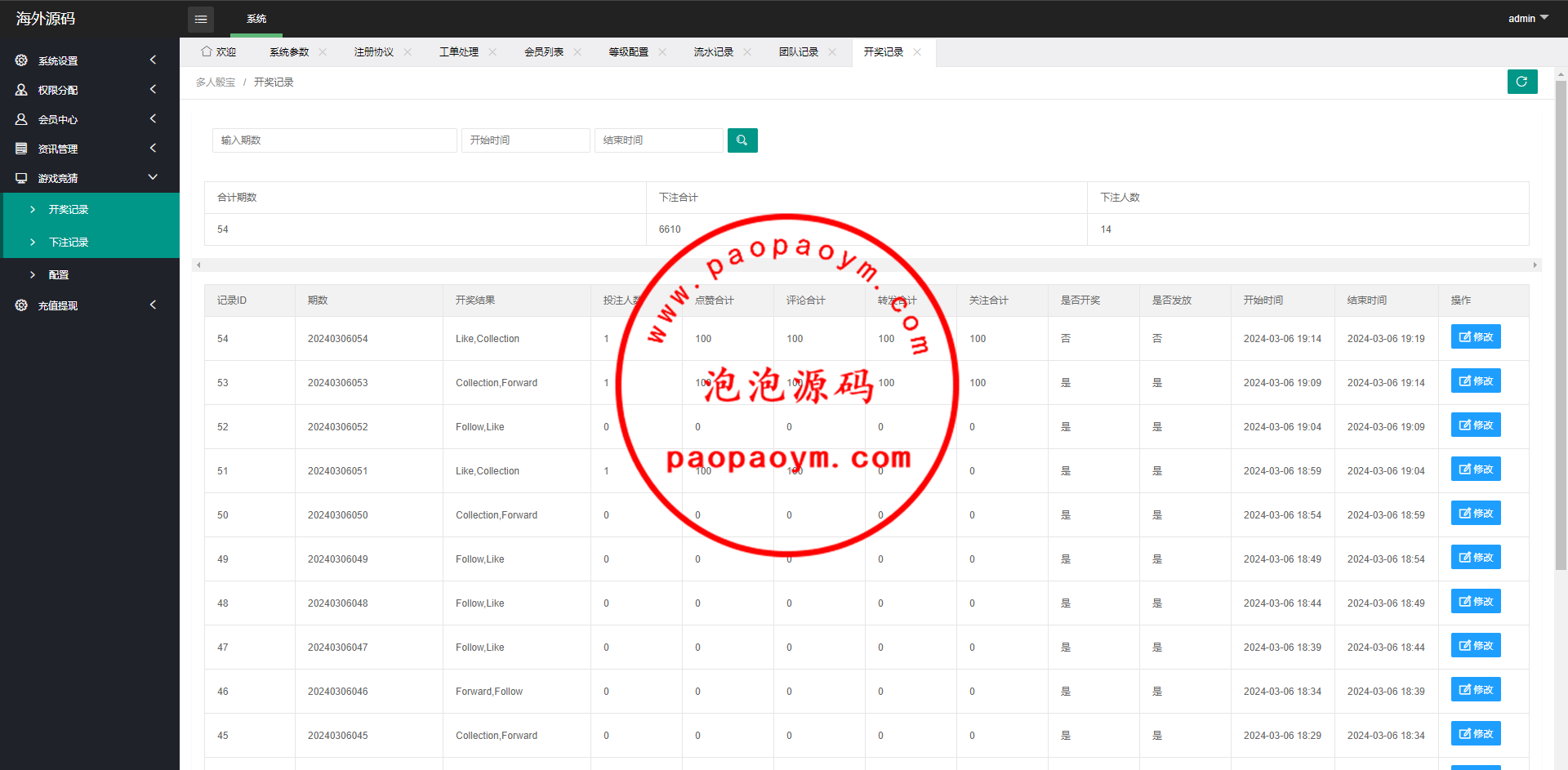Click the 系统设置 gear icon in sidebar
The width and height of the screenshot is (1568, 770).
point(21,60)
